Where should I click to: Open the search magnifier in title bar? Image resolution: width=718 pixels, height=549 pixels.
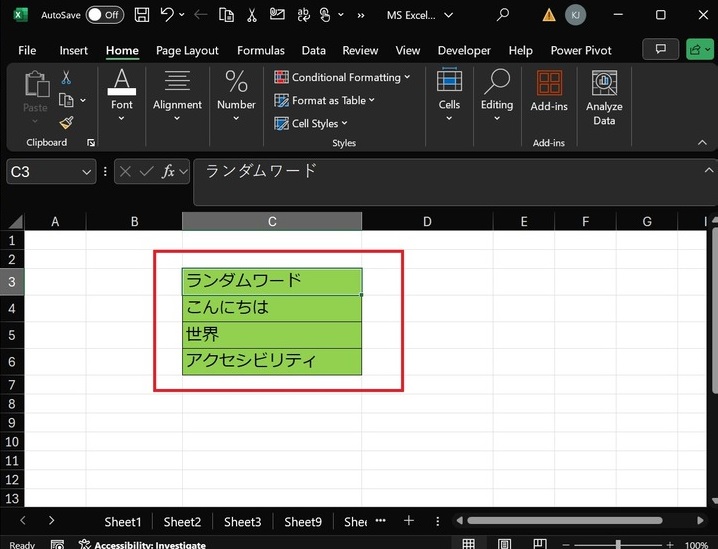pos(503,15)
